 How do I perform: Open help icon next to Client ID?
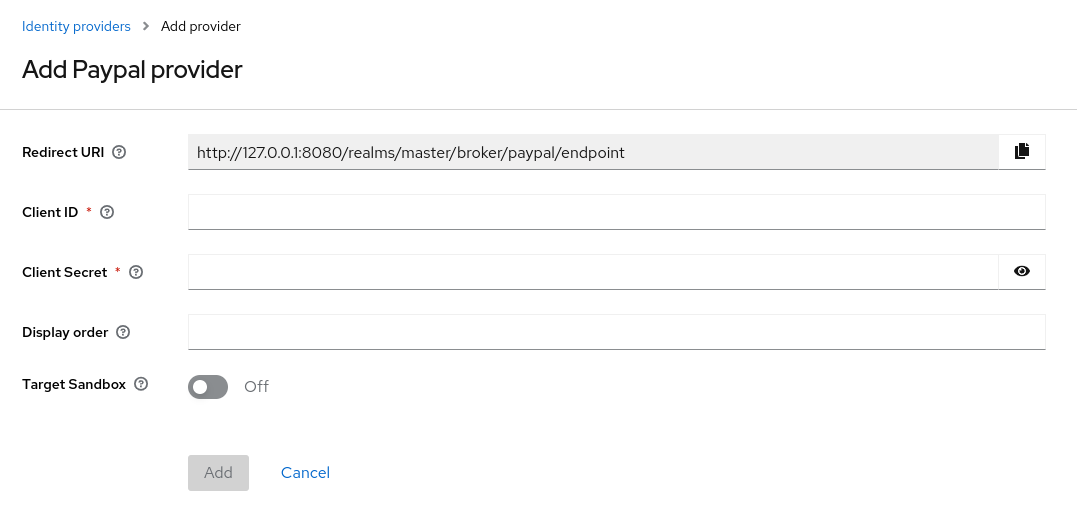tap(107, 212)
